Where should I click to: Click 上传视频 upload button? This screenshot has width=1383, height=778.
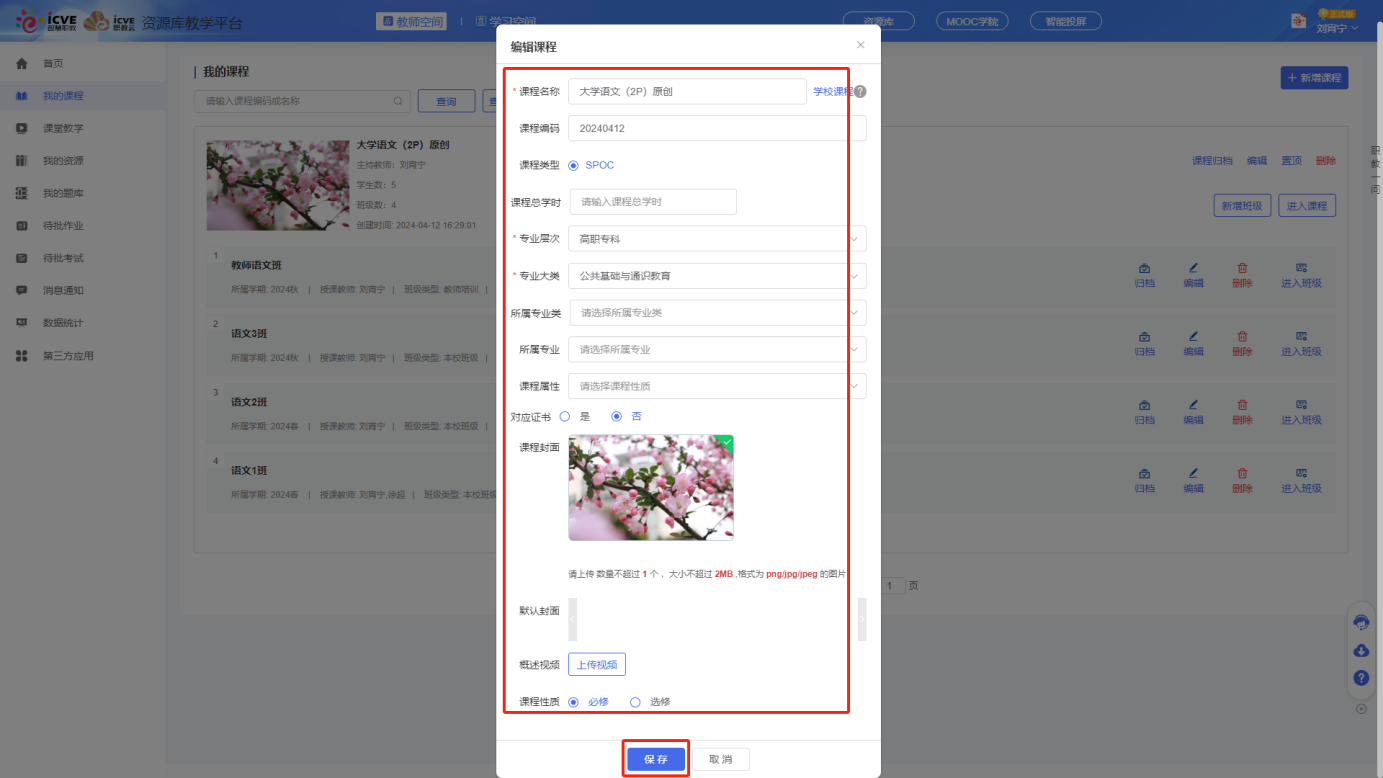pyautogui.click(x=597, y=665)
